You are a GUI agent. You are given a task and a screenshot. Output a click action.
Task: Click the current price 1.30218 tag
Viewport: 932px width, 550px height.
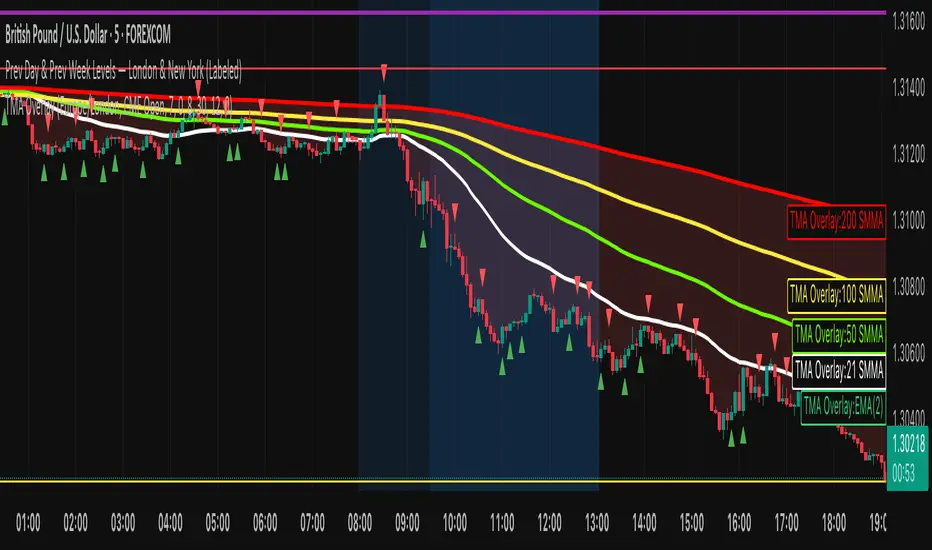click(x=908, y=444)
